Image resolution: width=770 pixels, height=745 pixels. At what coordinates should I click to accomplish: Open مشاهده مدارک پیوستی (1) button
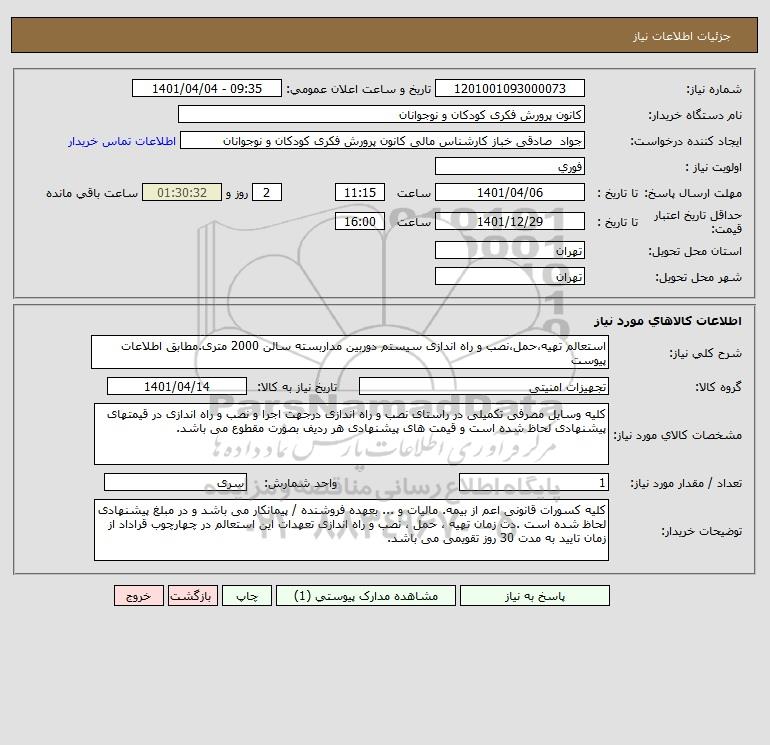[x=366, y=596]
